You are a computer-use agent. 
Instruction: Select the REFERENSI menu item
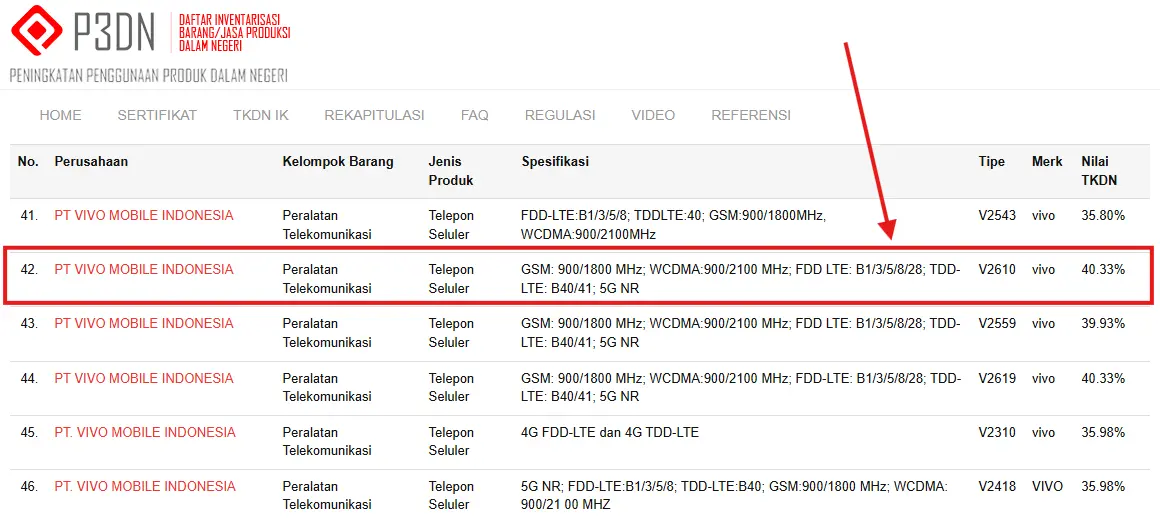pyautogui.click(x=751, y=115)
